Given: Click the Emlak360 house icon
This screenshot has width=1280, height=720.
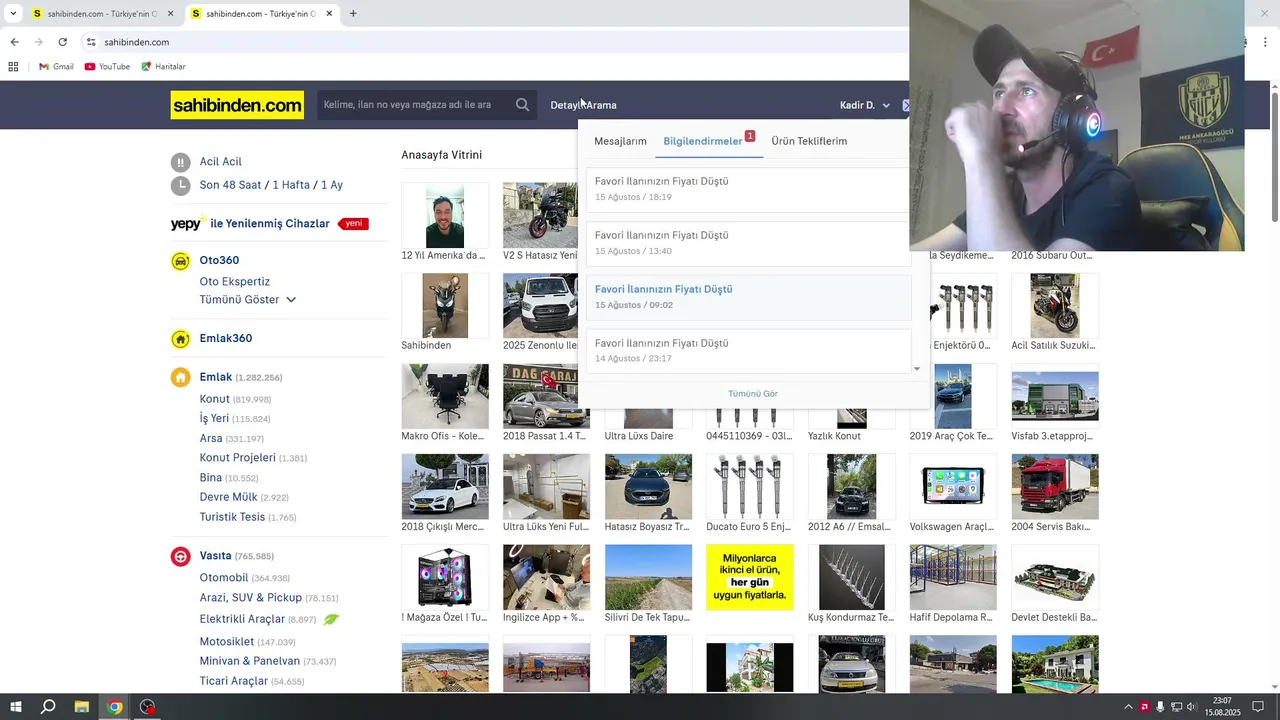Looking at the screenshot, I should pyautogui.click(x=180, y=339).
